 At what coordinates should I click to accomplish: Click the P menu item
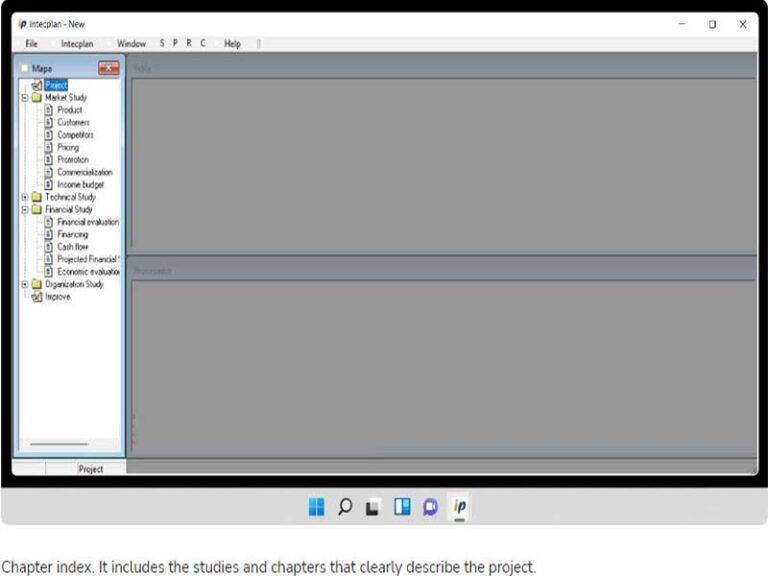pos(175,43)
